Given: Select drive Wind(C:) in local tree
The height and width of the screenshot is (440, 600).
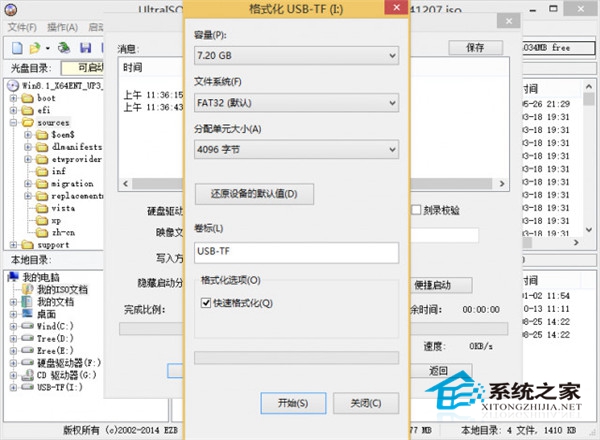Looking at the screenshot, I should pos(55,326).
